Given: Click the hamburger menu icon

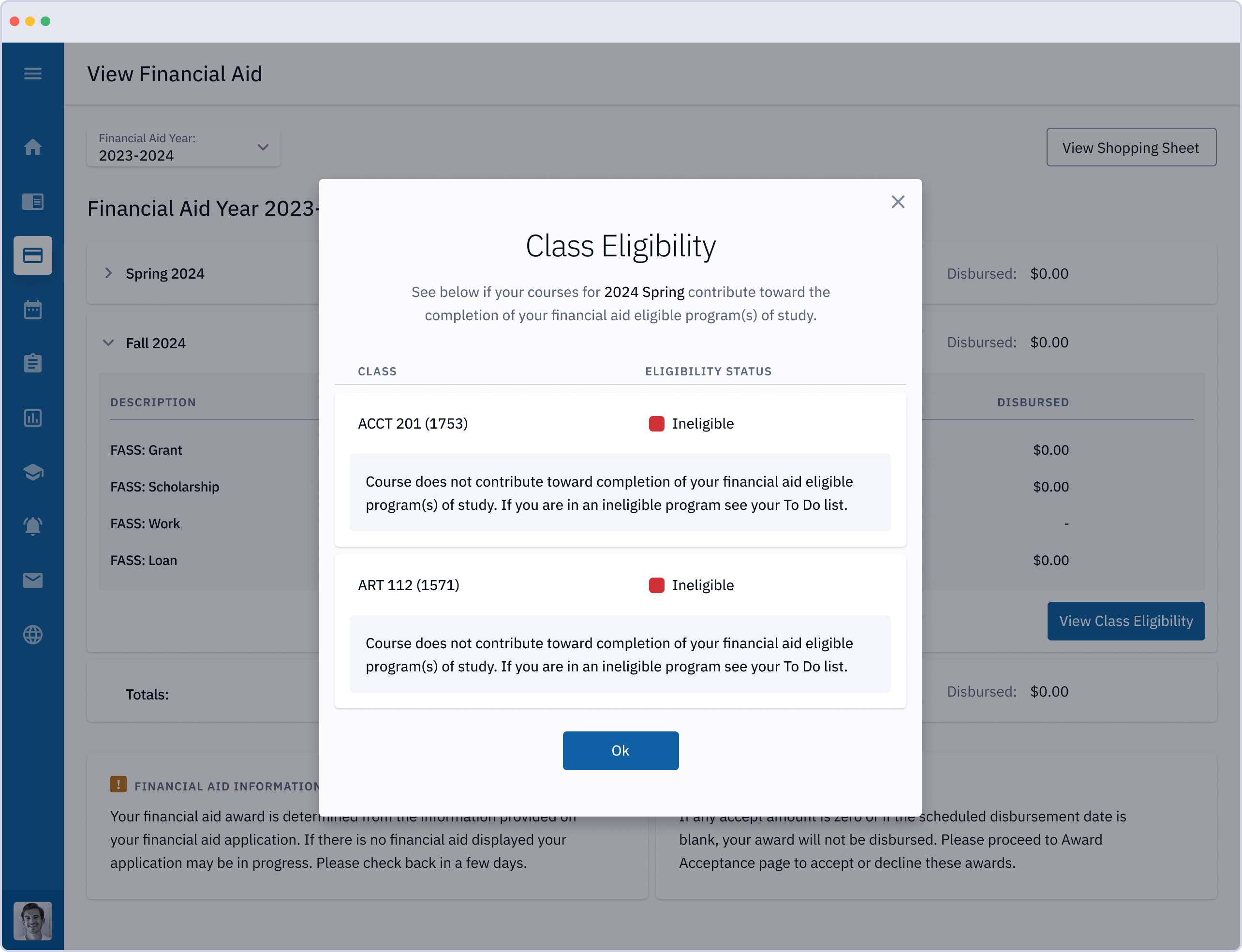Looking at the screenshot, I should coord(33,74).
